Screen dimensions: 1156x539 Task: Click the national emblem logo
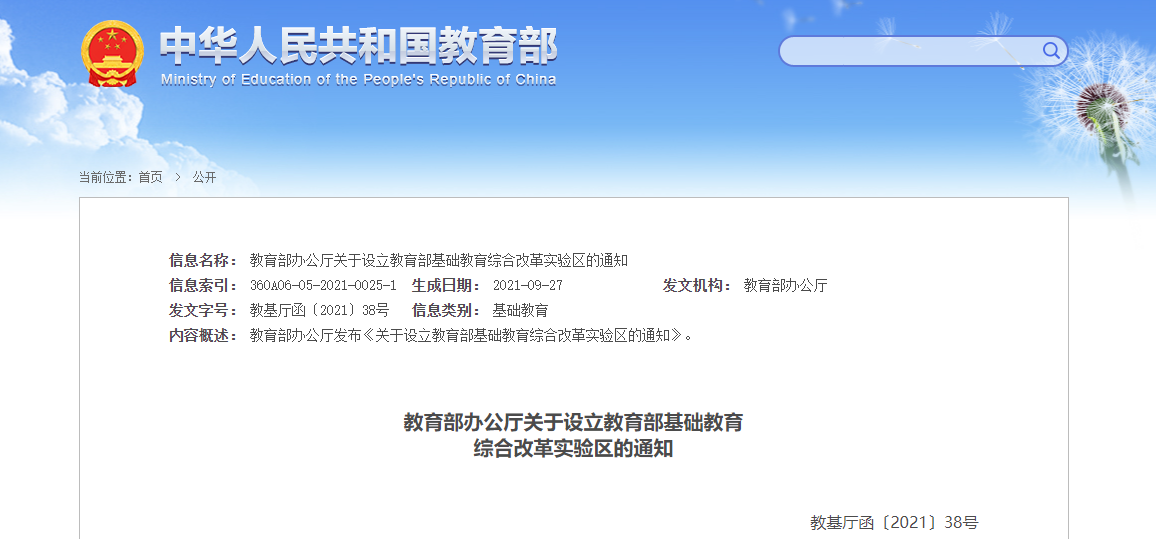(112, 54)
